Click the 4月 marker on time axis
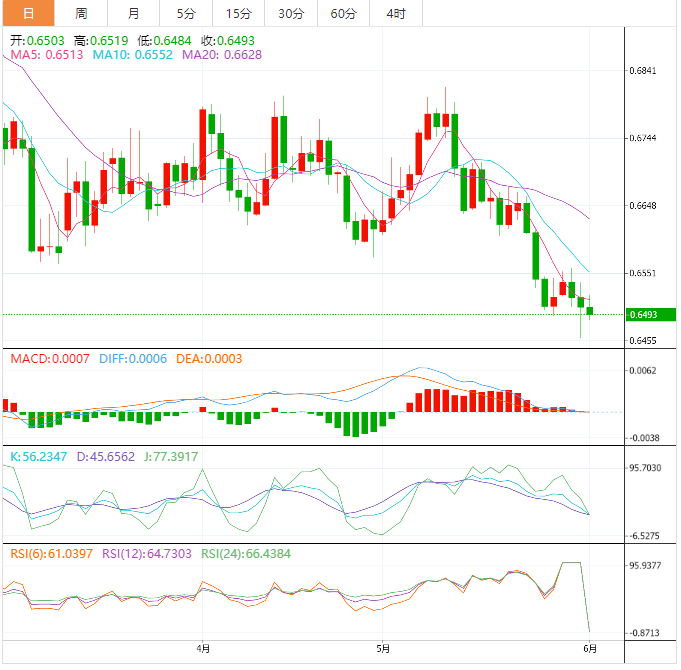This screenshot has width=681, height=670. 203,648
